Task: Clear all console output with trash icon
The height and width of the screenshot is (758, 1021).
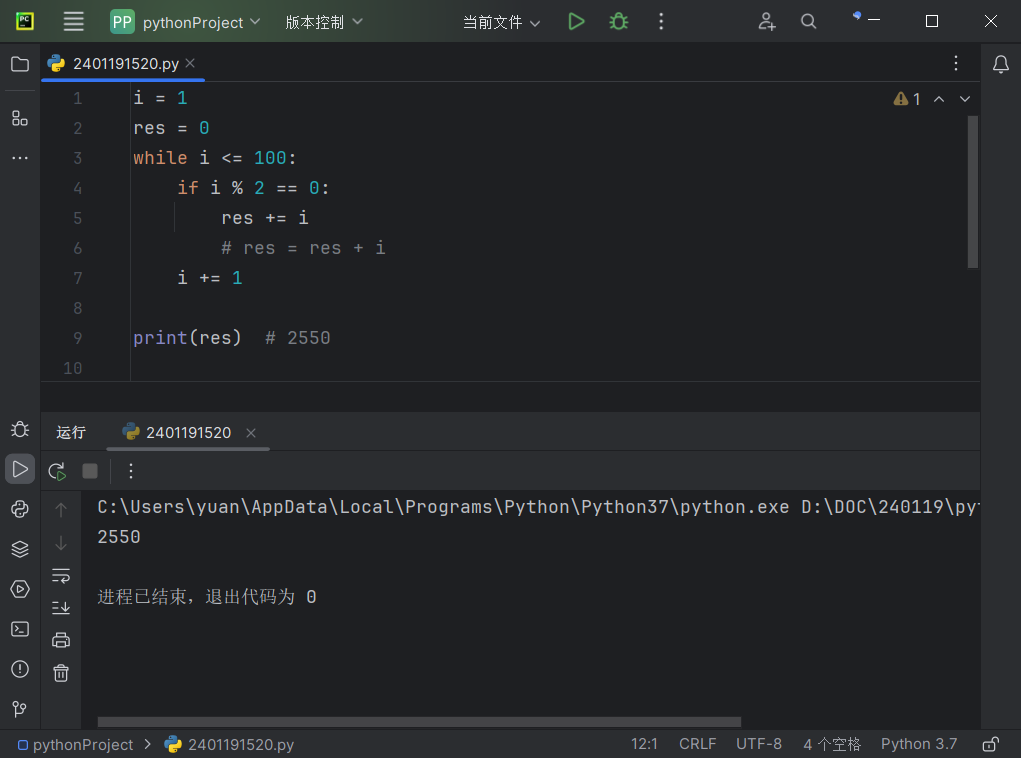Action: click(61, 673)
